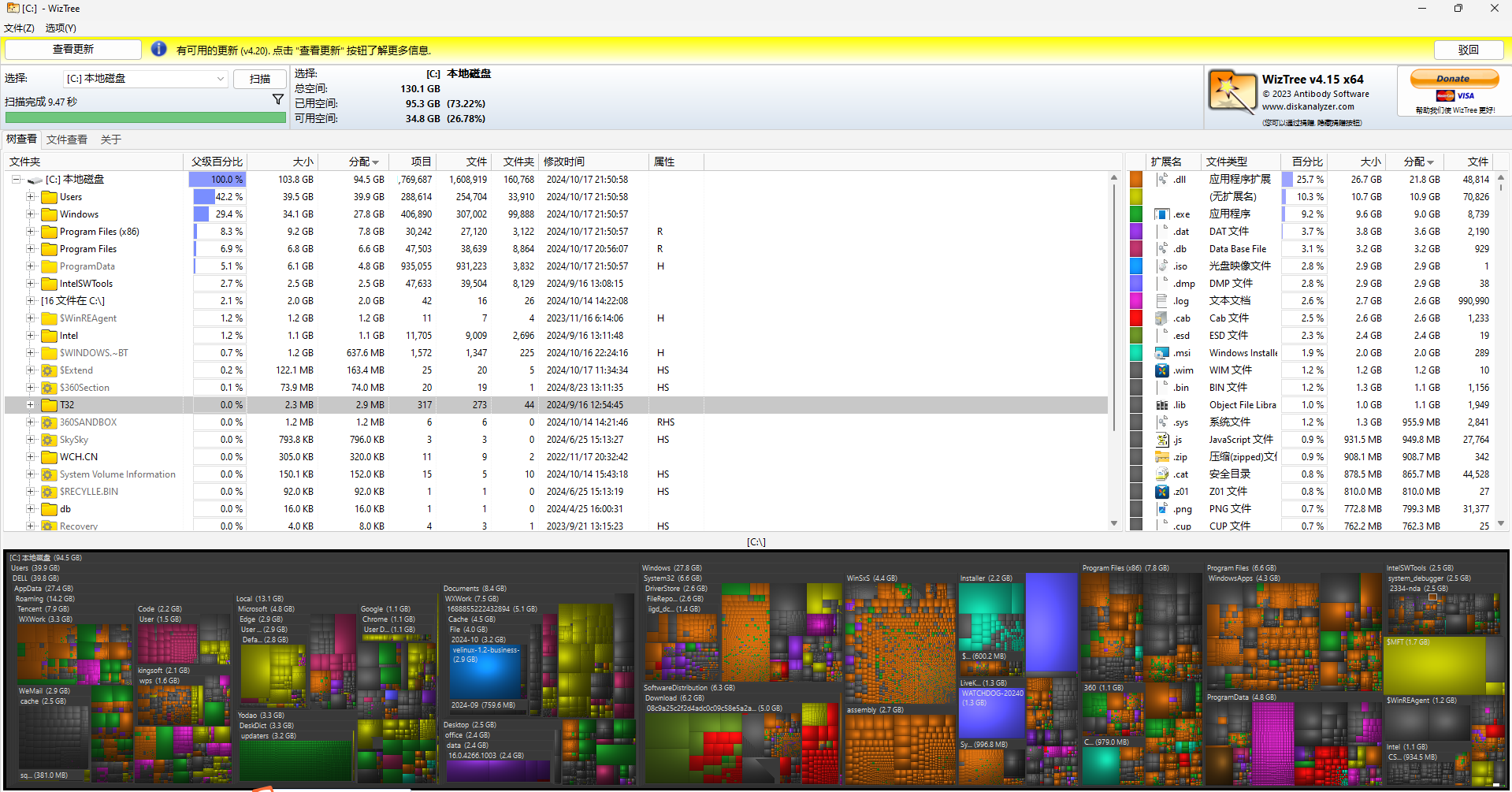Select the System Volume Information row
This screenshot has width=1512, height=792.
[x=556, y=474]
